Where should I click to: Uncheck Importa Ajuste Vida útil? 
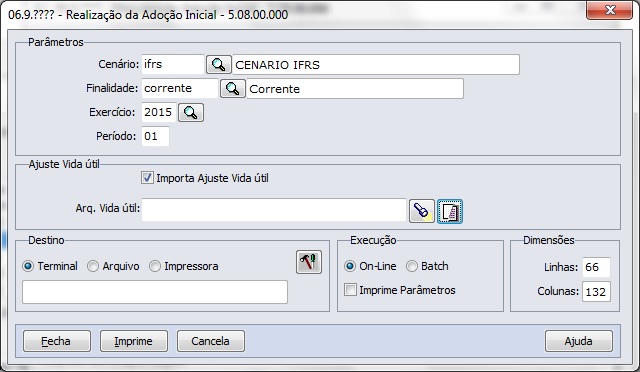point(147,178)
